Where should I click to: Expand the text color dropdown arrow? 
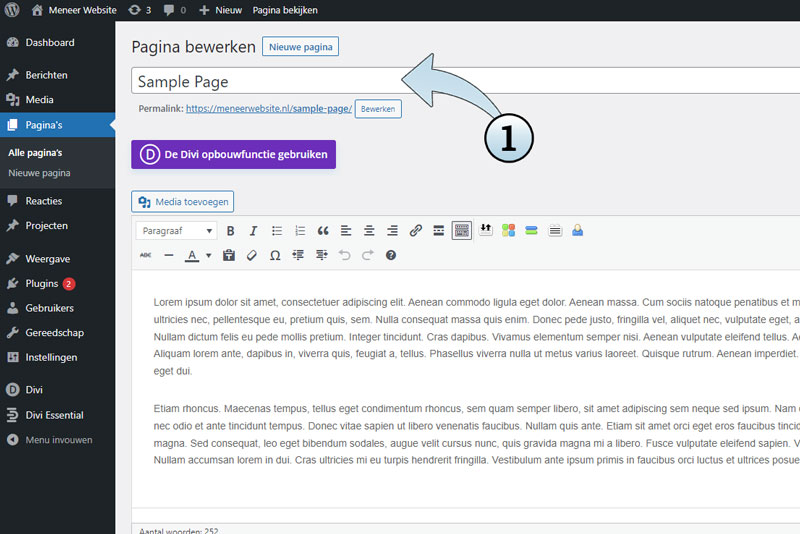tap(208, 256)
